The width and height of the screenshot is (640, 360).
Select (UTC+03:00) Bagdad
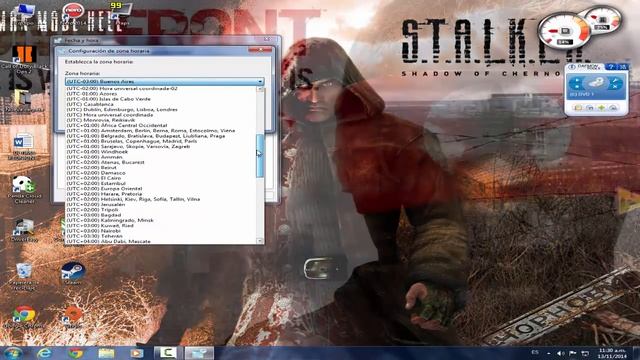(x=93, y=216)
